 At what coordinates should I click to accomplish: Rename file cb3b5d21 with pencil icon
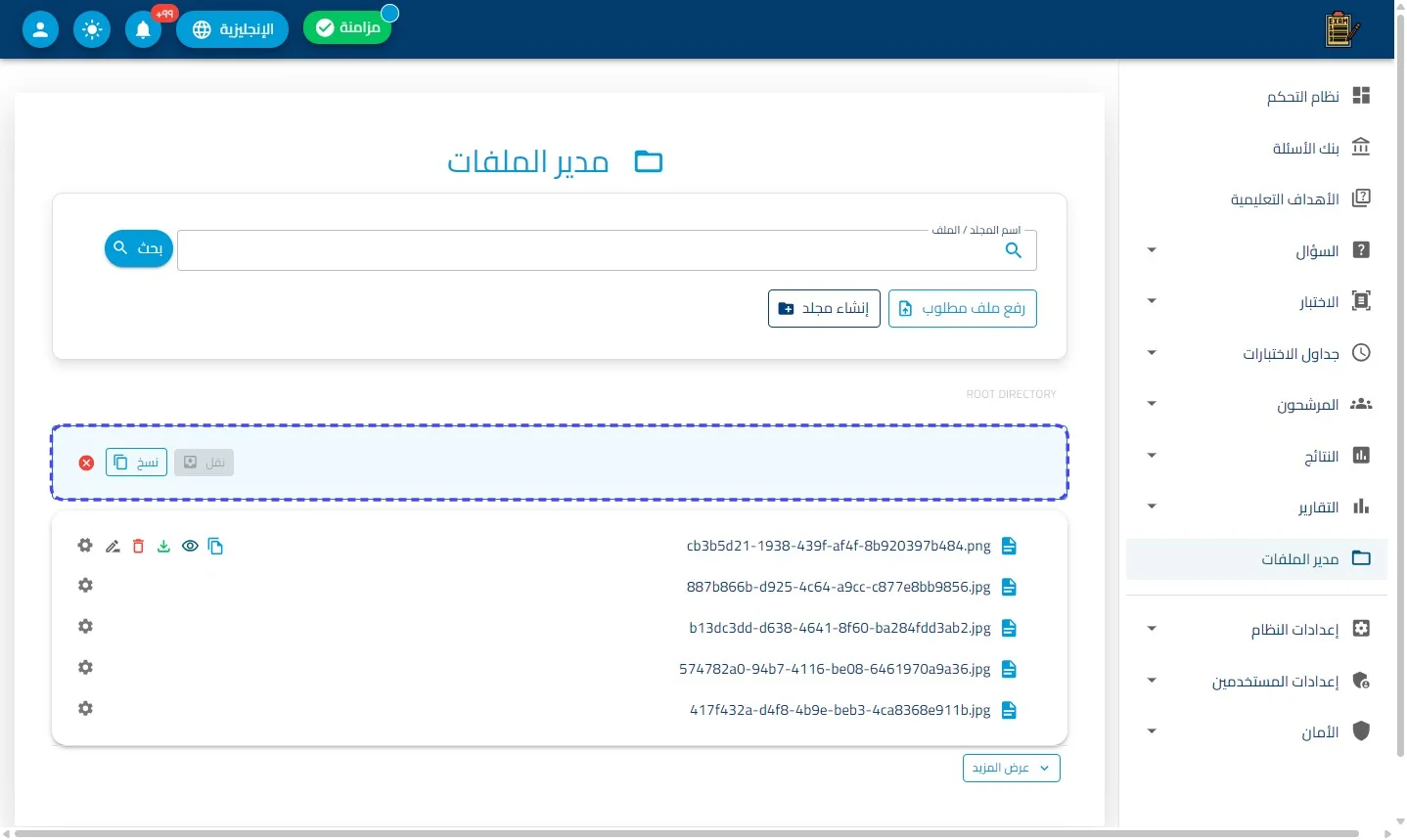point(113,547)
